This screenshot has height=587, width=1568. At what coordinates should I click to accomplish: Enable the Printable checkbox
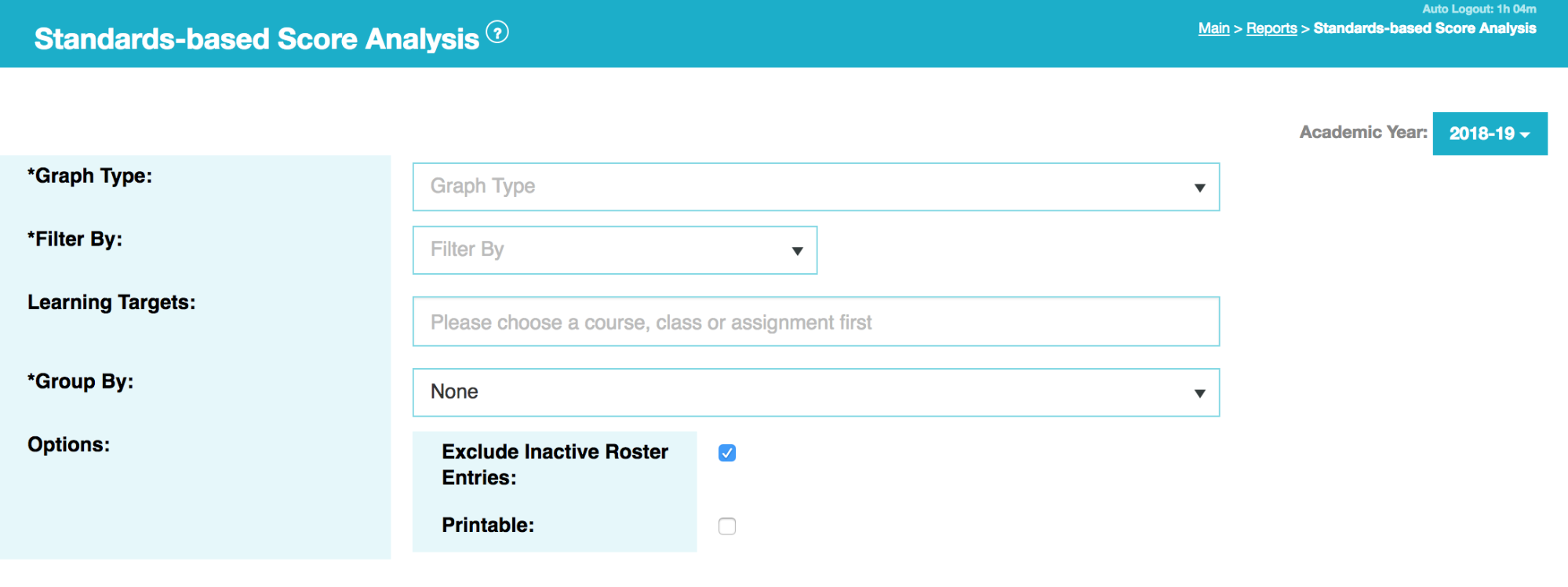(x=727, y=526)
